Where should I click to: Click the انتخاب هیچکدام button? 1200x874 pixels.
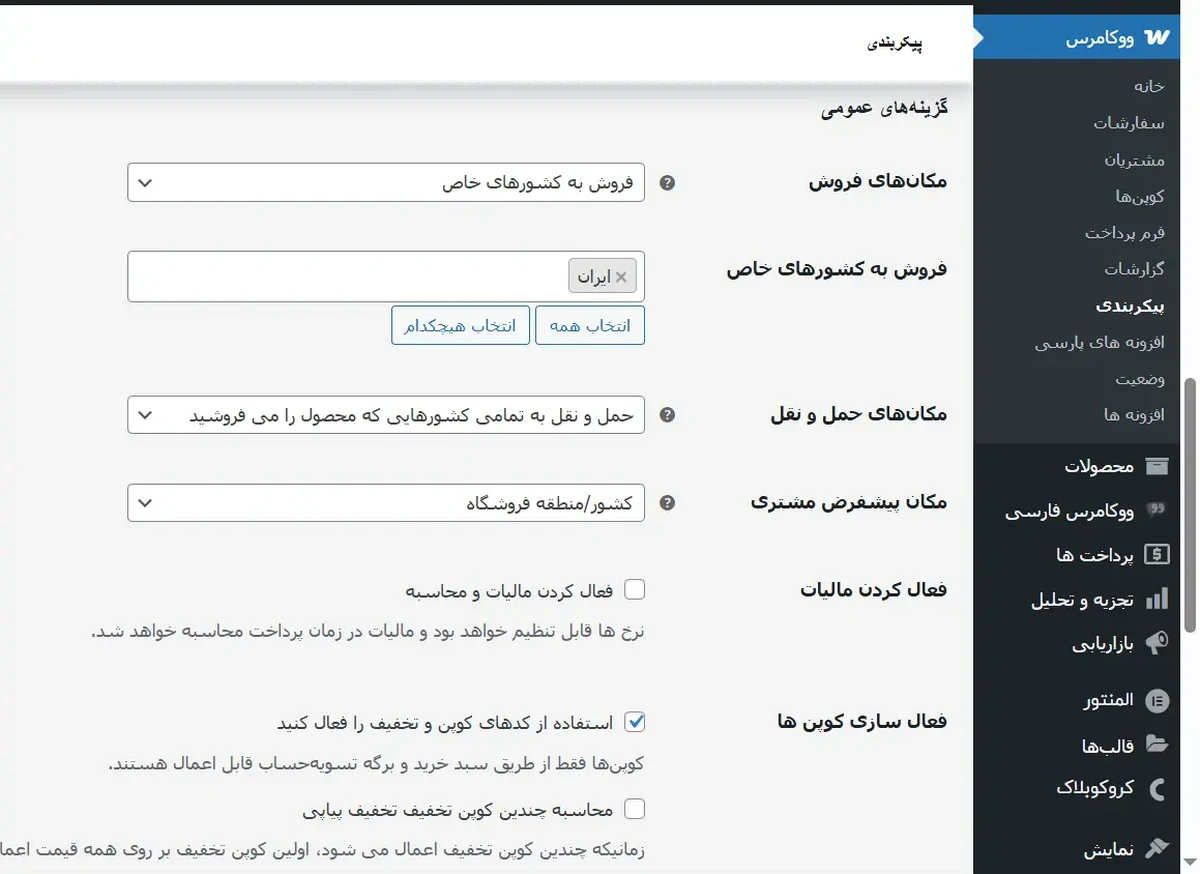click(460, 326)
